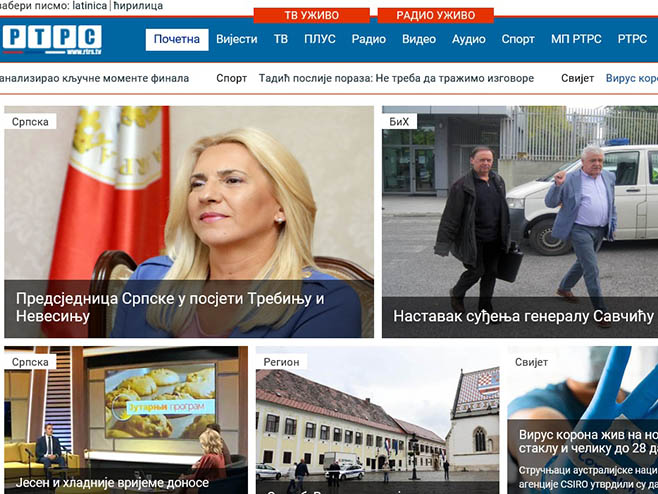Click Српска tag on the studio story
658x494 pixels.
(30, 362)
